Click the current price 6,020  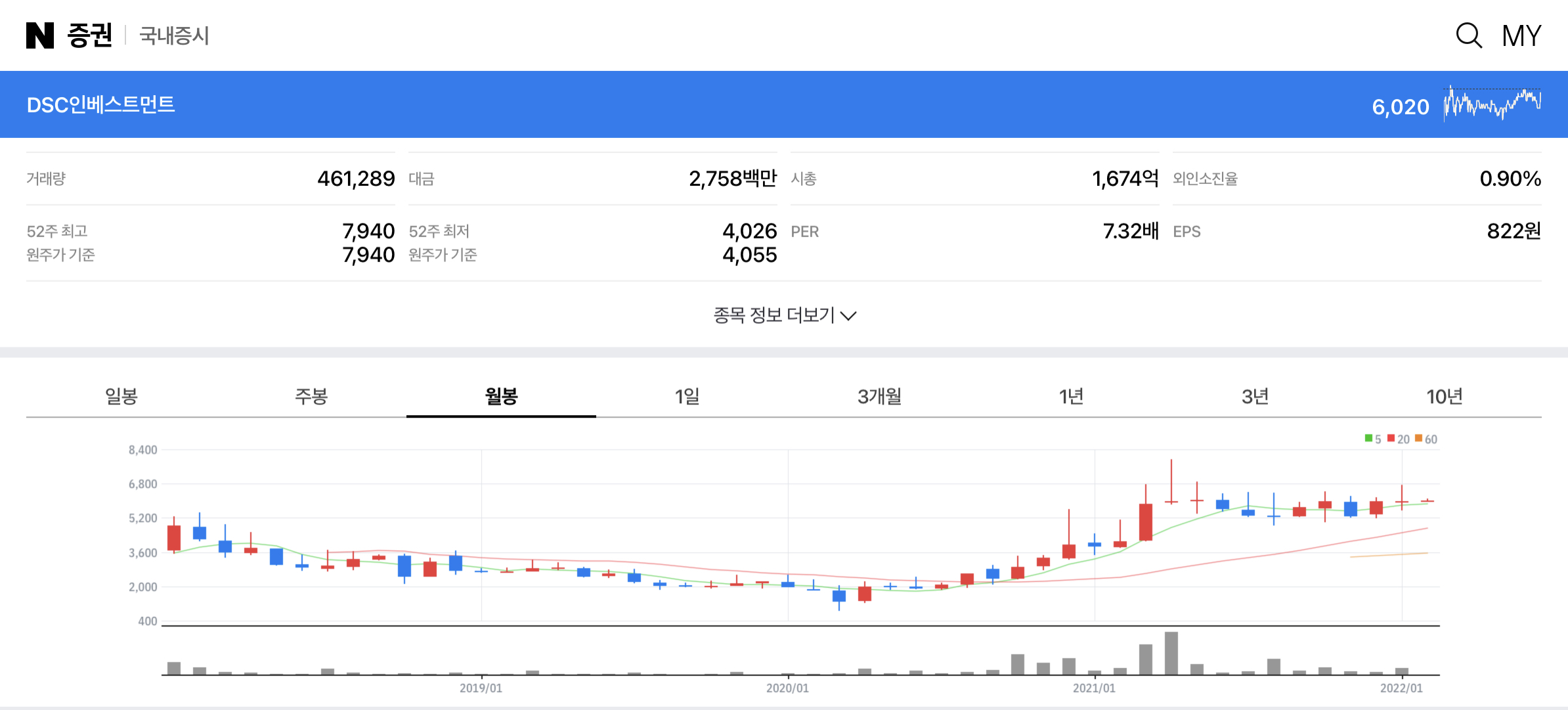(1401, 106)
